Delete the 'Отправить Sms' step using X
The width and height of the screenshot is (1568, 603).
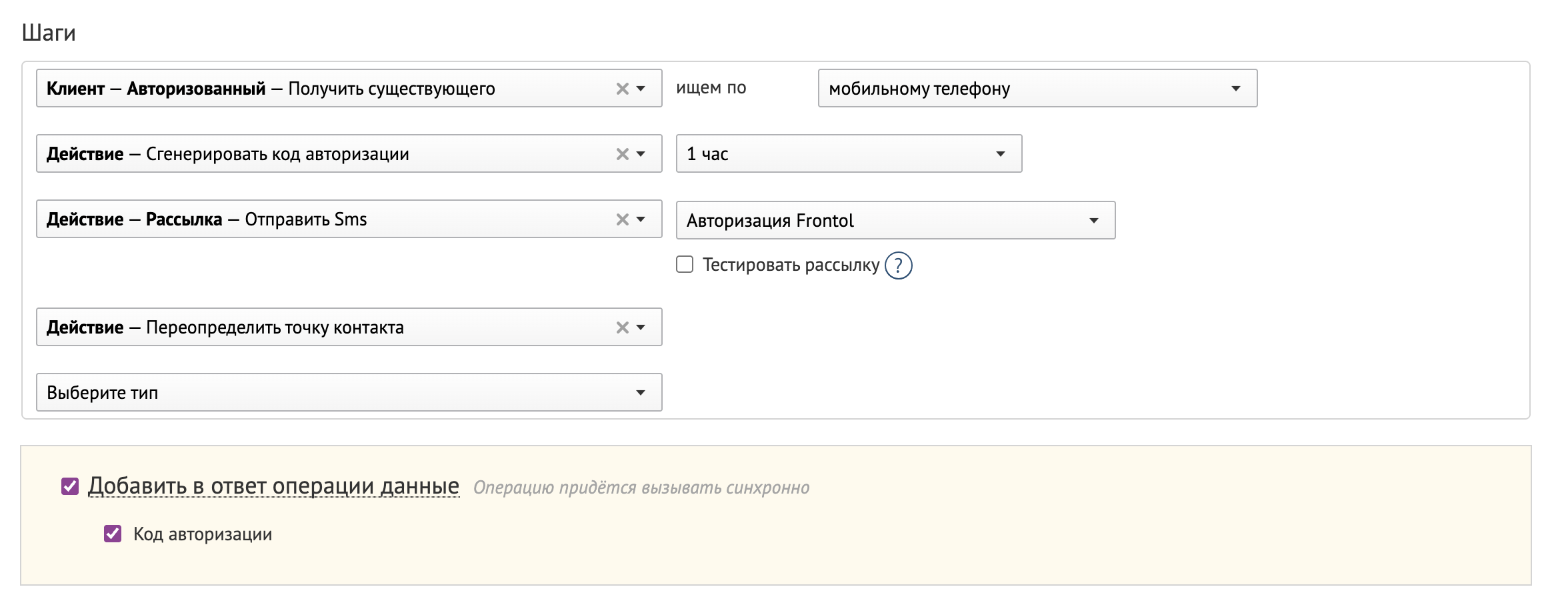click(622, 219)
